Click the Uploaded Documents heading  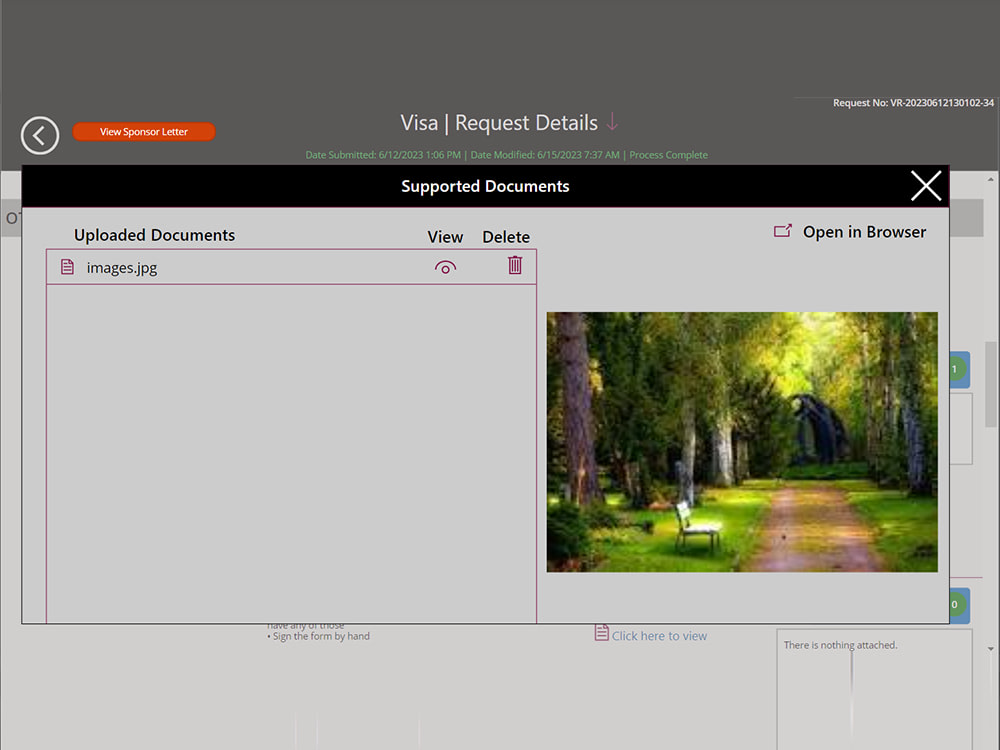[x=154, y=235]
